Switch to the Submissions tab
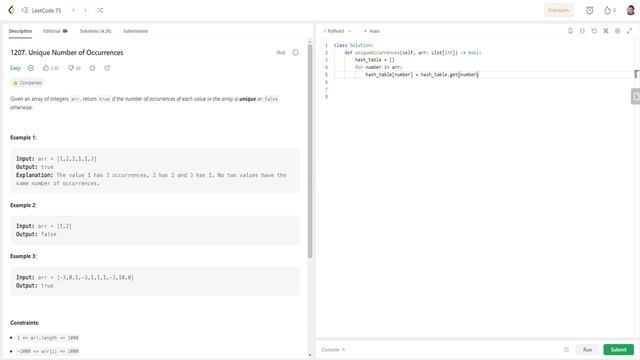This screenshot has width=640, height=360. click(136, 31)
